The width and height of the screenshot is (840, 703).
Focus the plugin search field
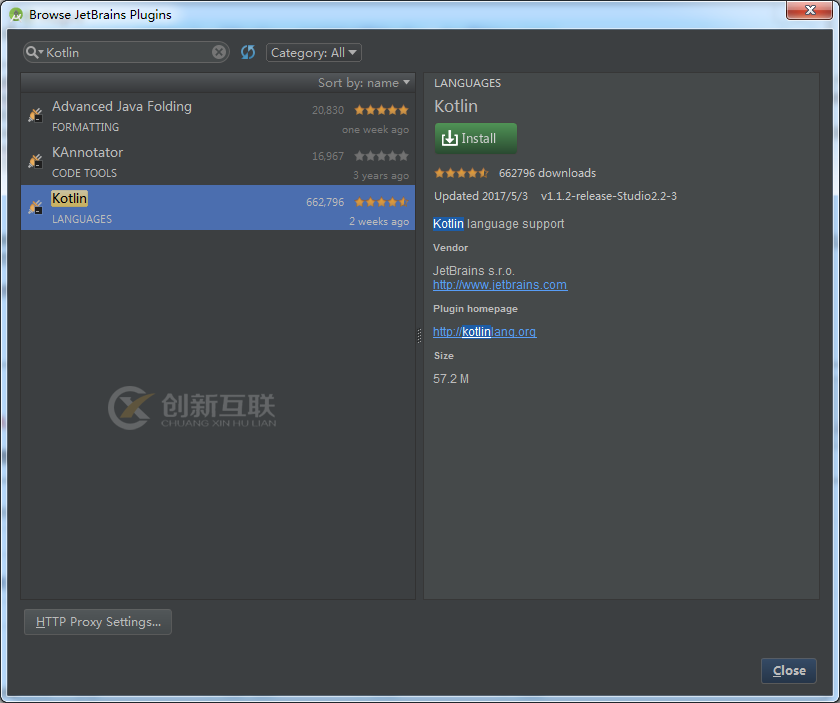128,52
